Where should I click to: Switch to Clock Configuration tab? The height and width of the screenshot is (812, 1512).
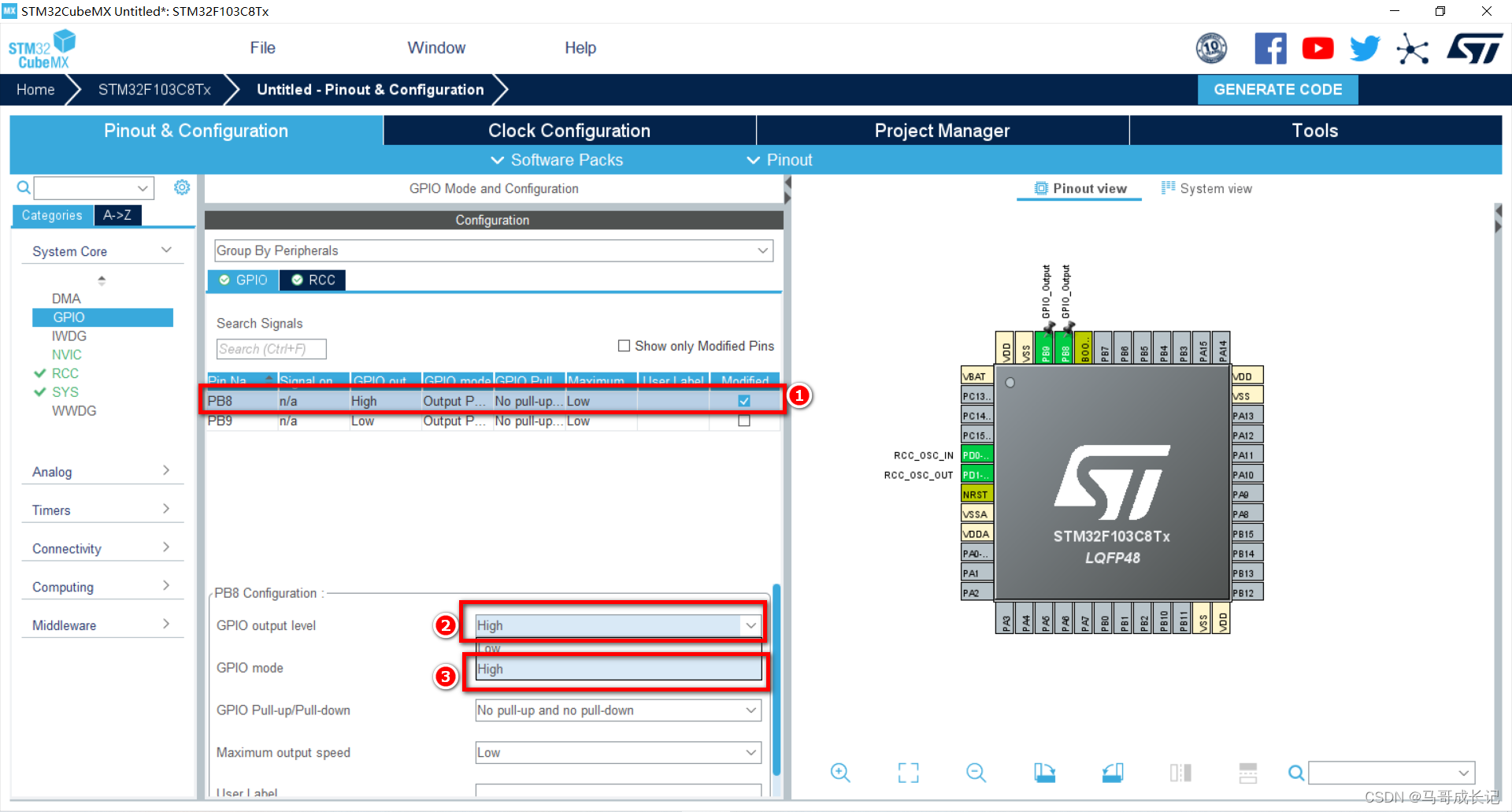569,131
